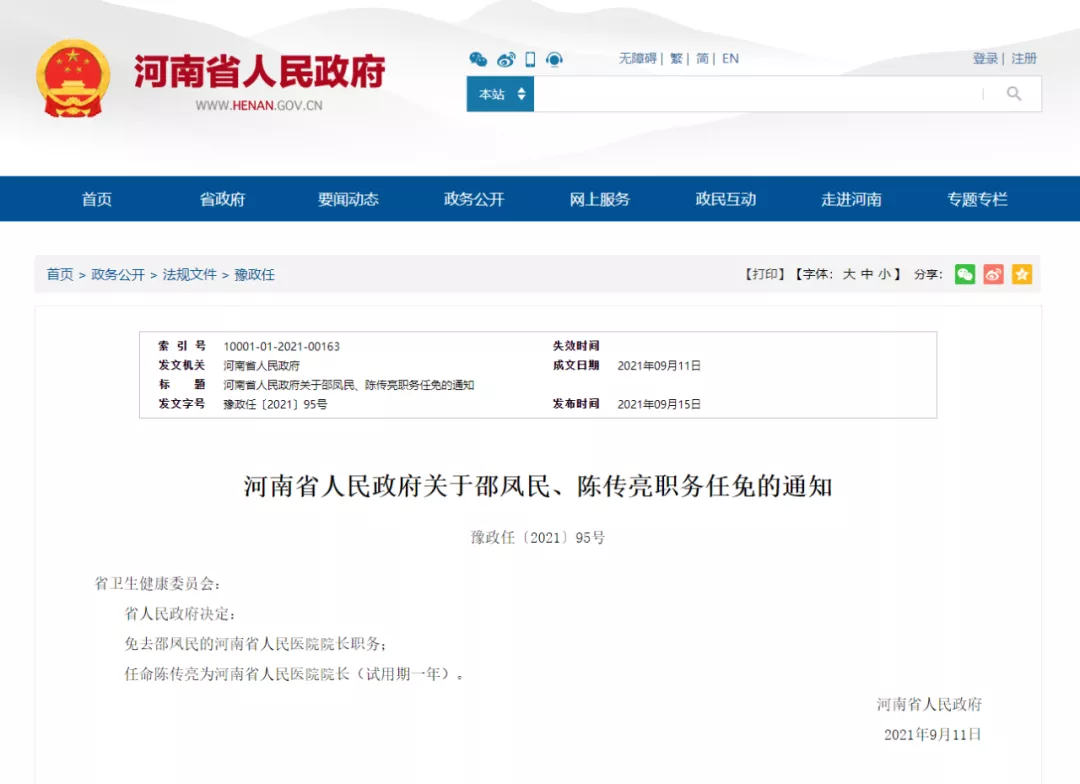Open the mobile version icon

coord(528,59)
